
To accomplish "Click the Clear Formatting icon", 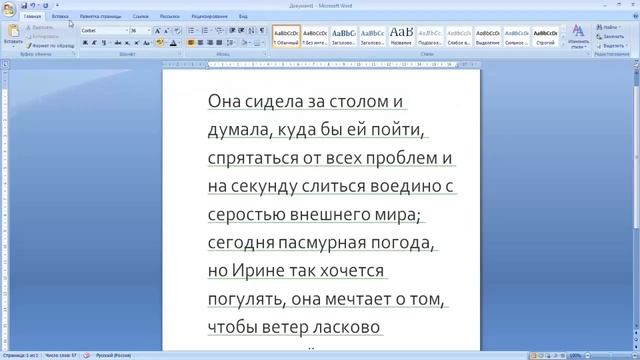I will point(178,31).
